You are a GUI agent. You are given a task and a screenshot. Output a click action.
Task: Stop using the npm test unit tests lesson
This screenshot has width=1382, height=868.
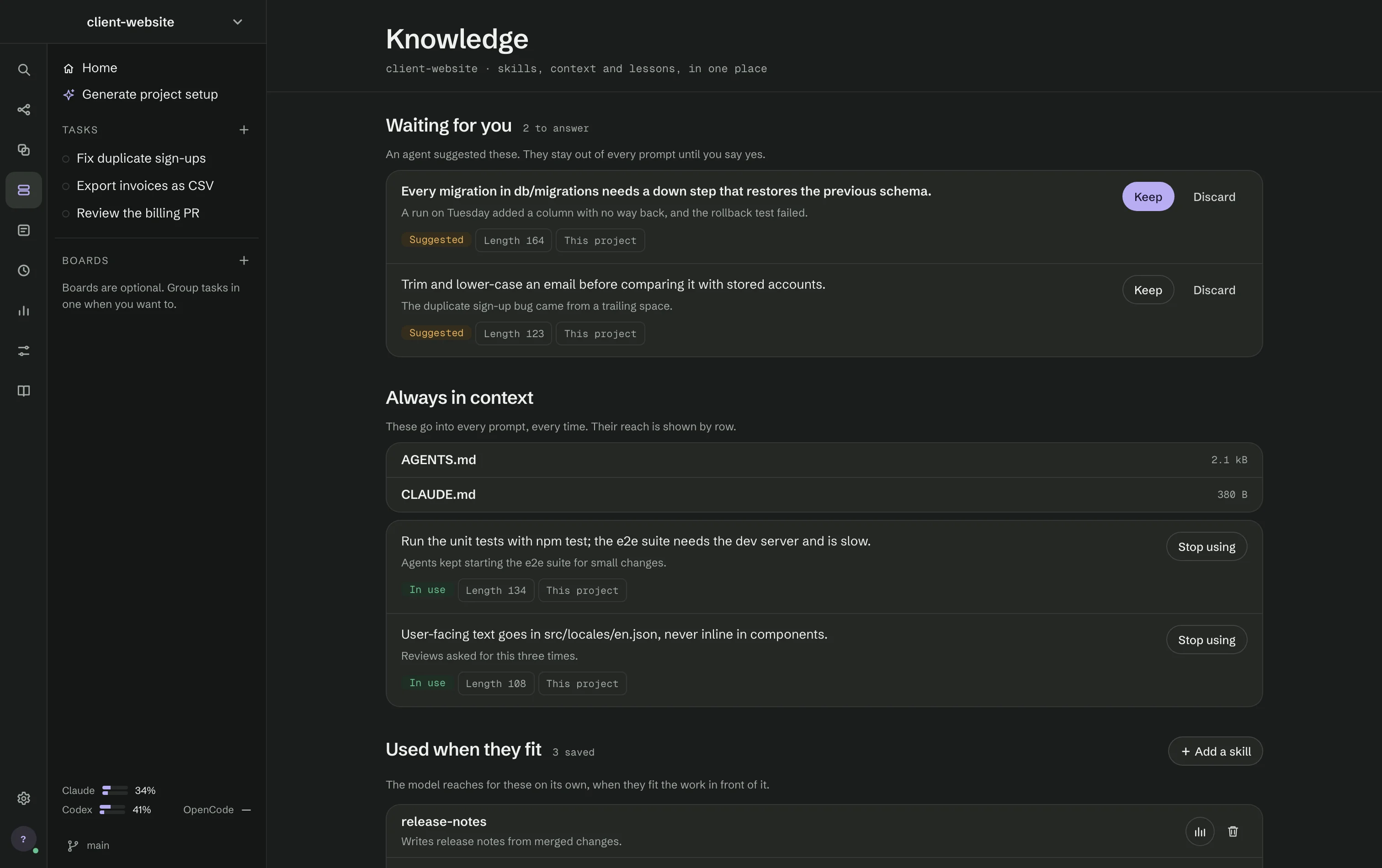1207,547
